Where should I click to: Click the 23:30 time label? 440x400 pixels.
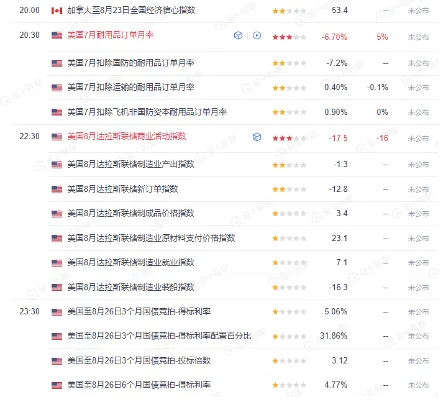pos(29,312)
